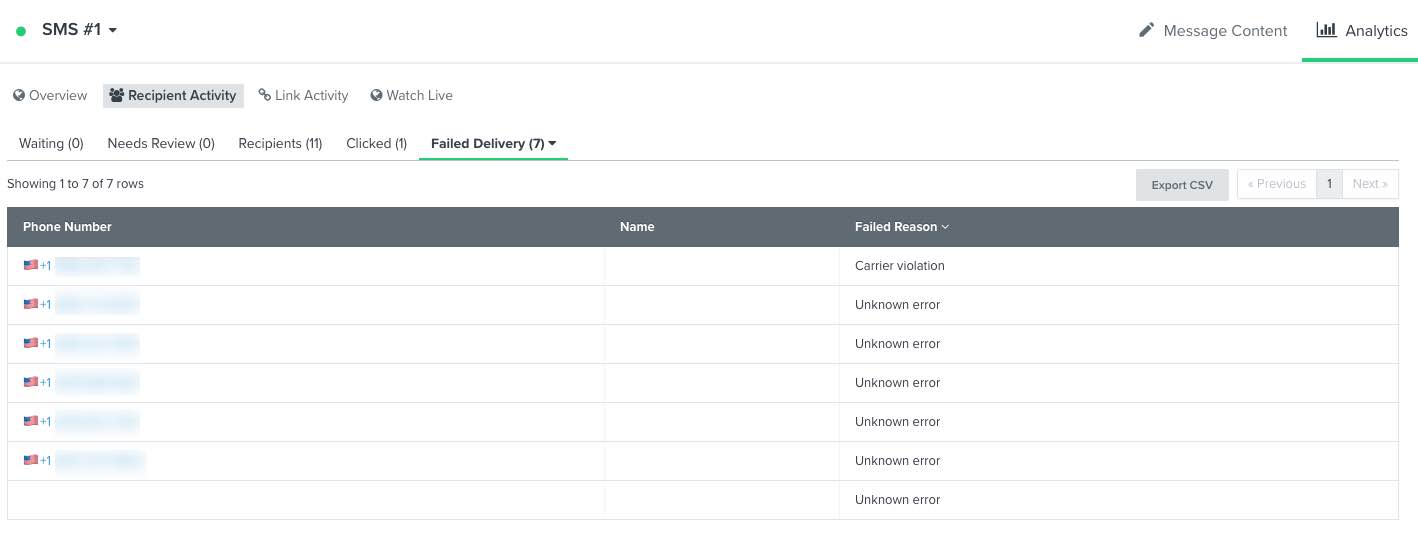
Task: Sort by the Failed Reason column chevron
Action: coord(945,227)
